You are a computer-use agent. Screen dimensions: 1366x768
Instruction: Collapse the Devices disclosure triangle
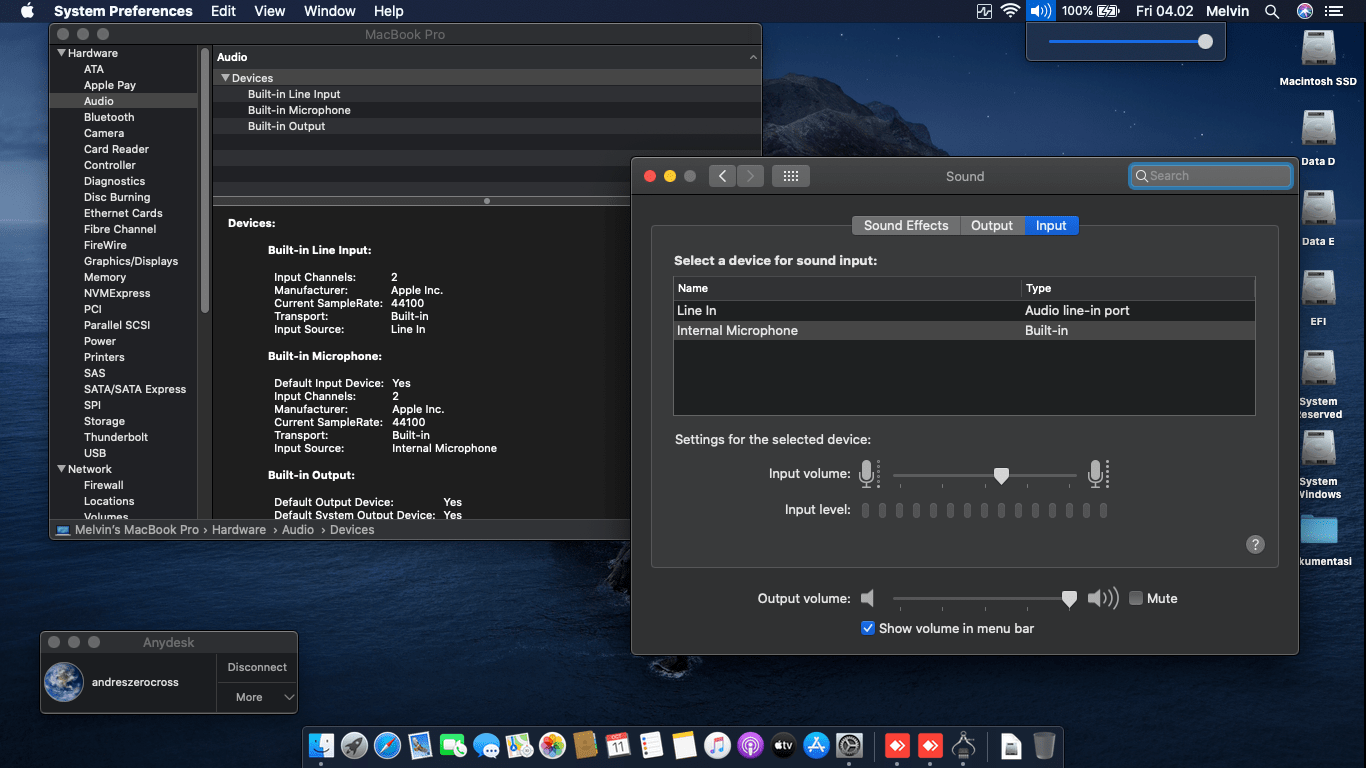click(226, 78)
